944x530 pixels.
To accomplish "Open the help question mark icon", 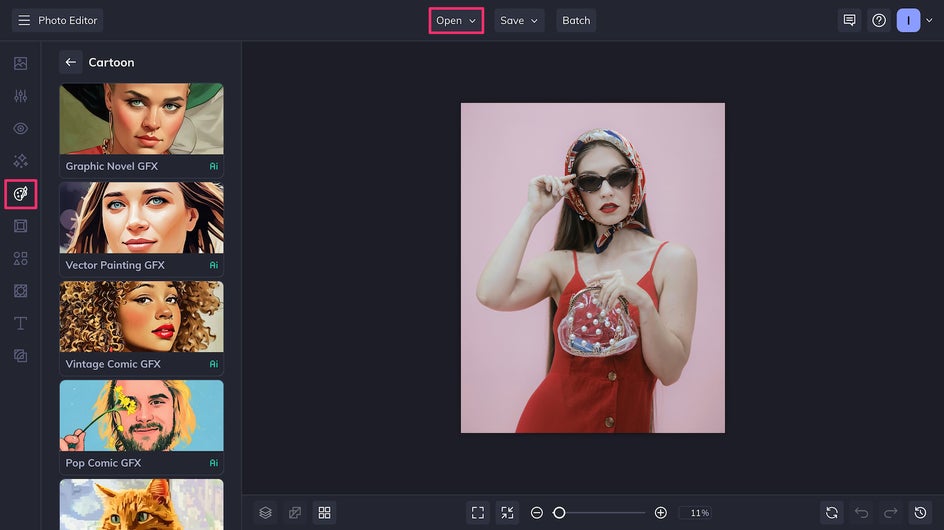I will coord(879,20).
